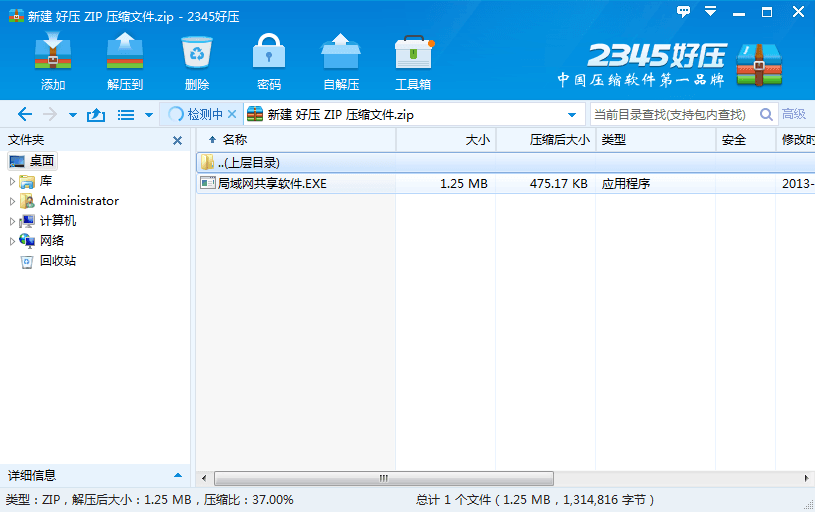The height and width of the screenshot is (512, 815).
Task: Sort by 安全 column header
Action: pos(745,140)
